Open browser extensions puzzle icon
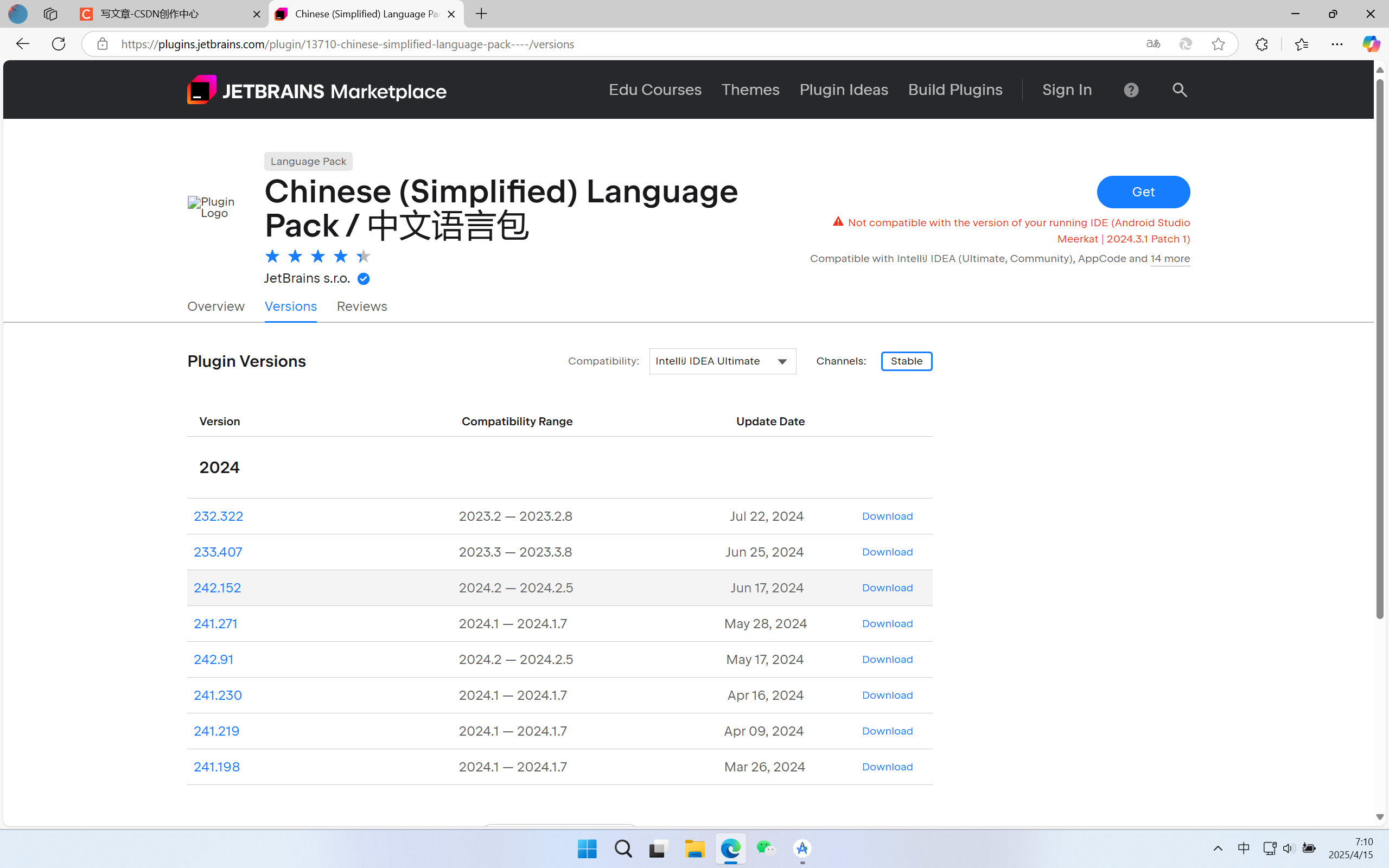 point(1261,44)
